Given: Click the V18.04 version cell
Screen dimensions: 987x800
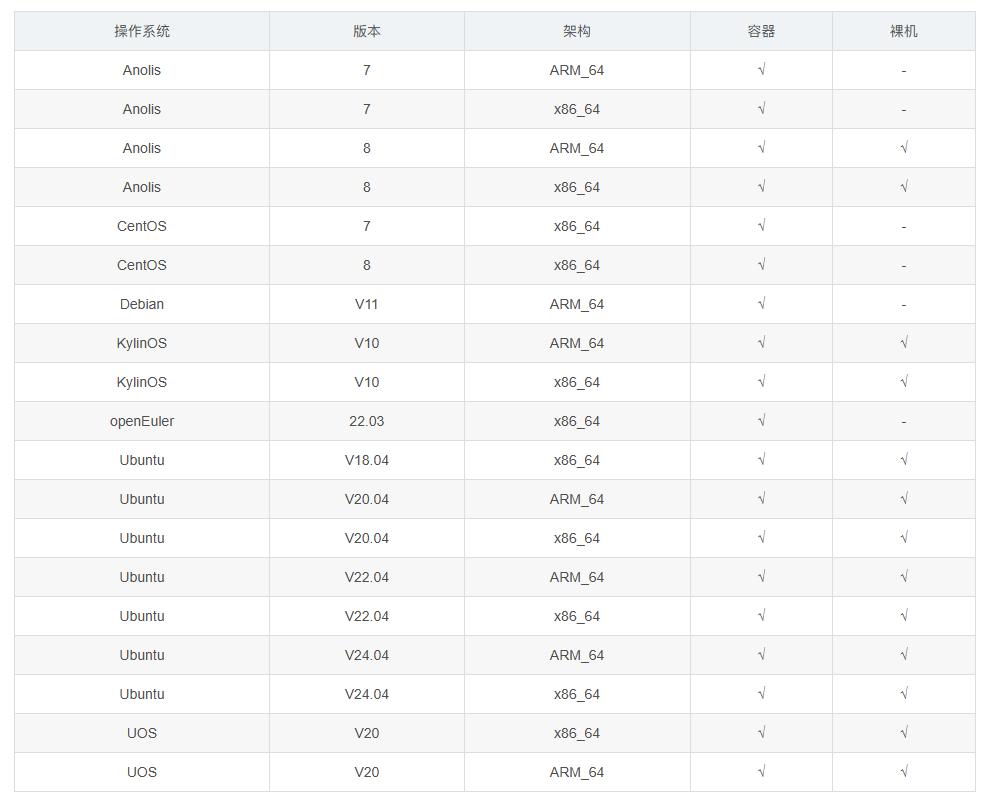Looking at the screenshot, I should [366, 461].
